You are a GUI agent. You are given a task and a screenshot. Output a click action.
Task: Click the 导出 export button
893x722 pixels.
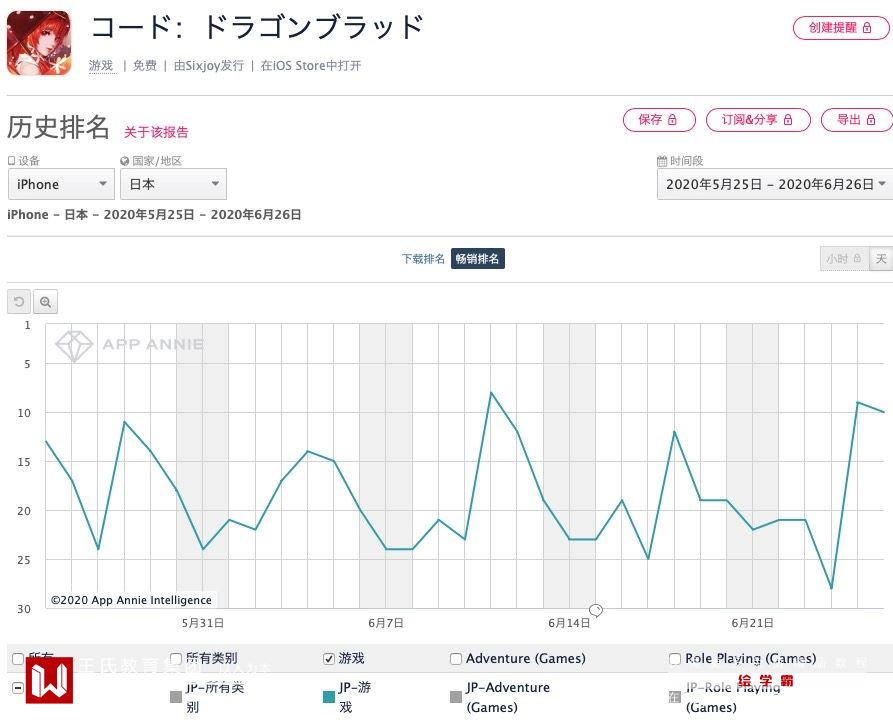[x=856, y=120]
